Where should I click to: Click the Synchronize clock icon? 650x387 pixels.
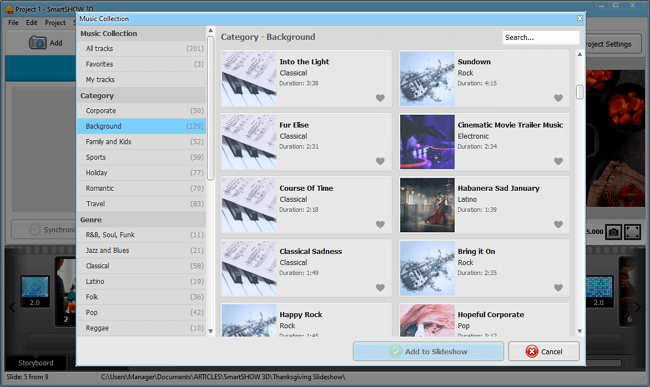pyautogui.click(x=35, y=230)
